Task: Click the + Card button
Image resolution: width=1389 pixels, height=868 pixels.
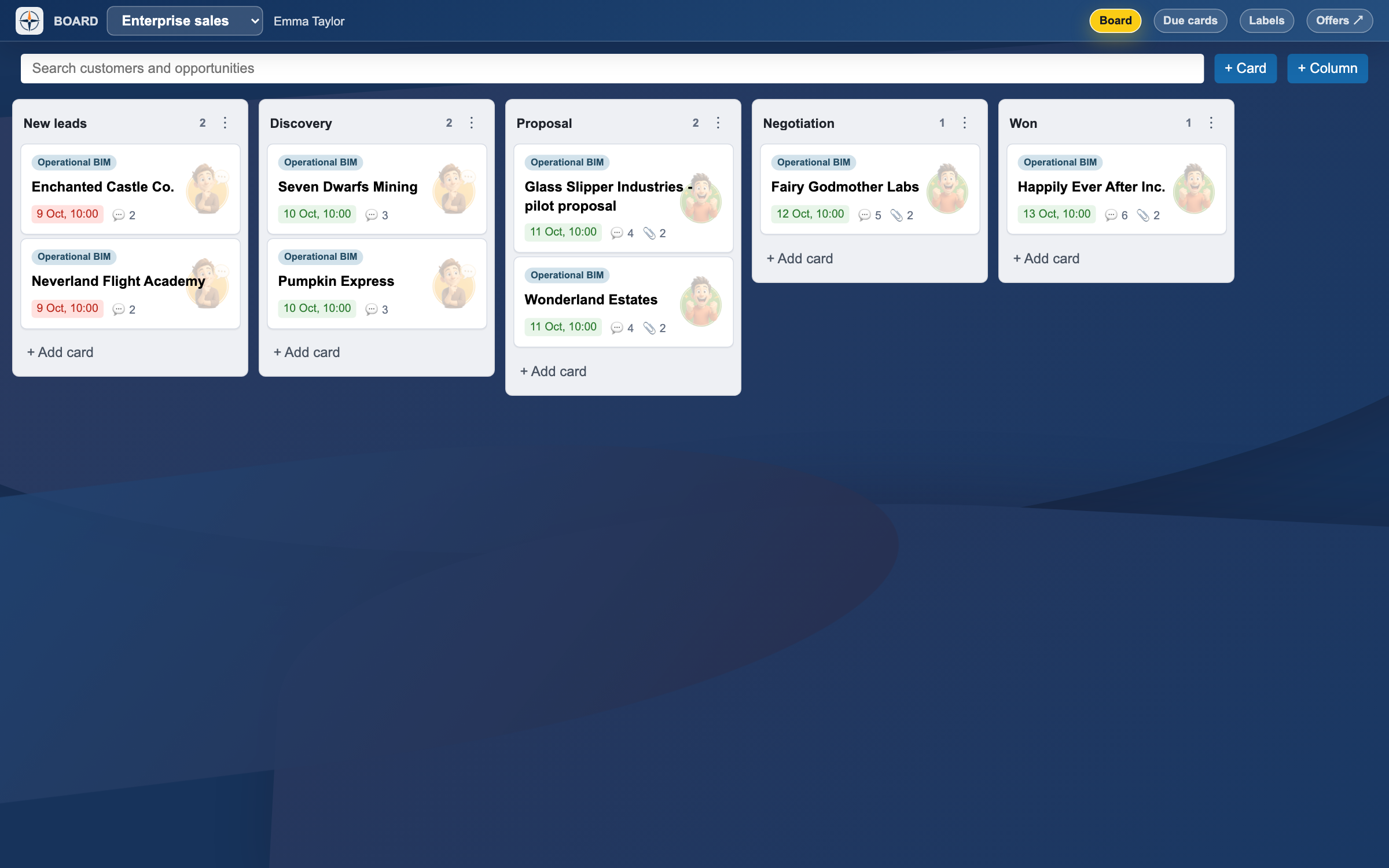Action: [x=1245, y=68]
